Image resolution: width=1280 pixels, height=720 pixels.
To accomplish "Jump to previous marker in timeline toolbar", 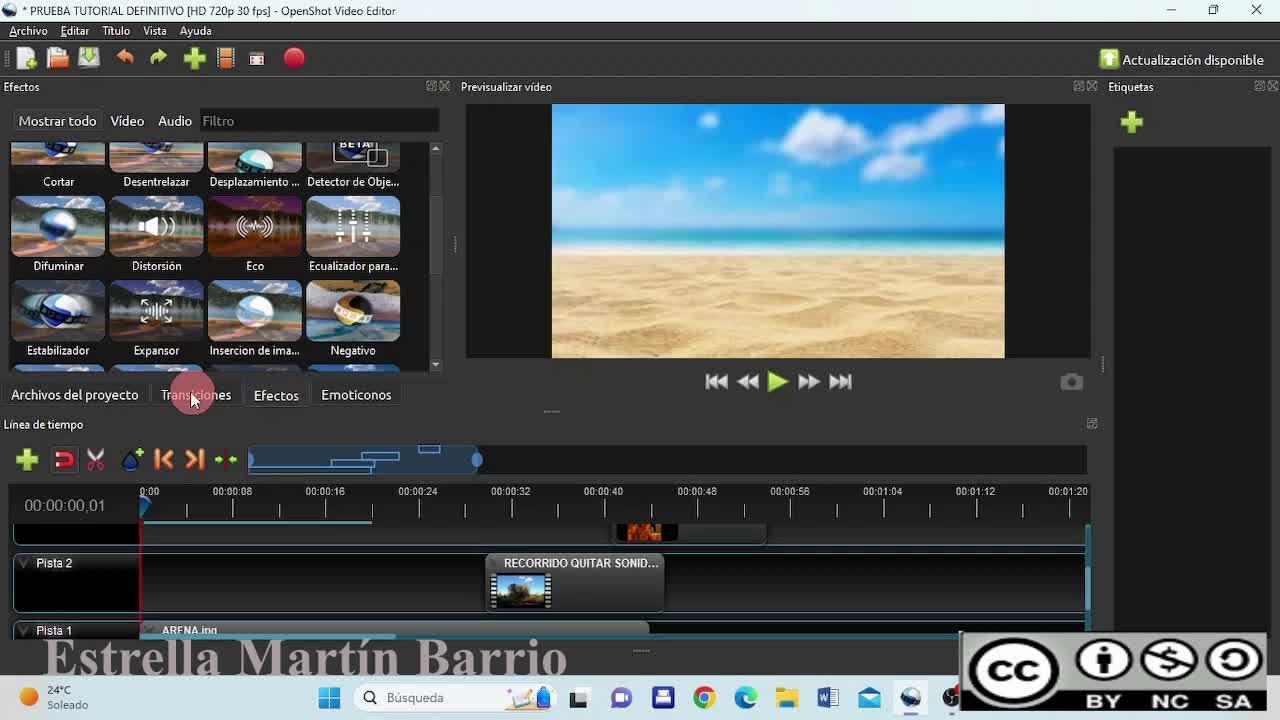I will point(164,459).
